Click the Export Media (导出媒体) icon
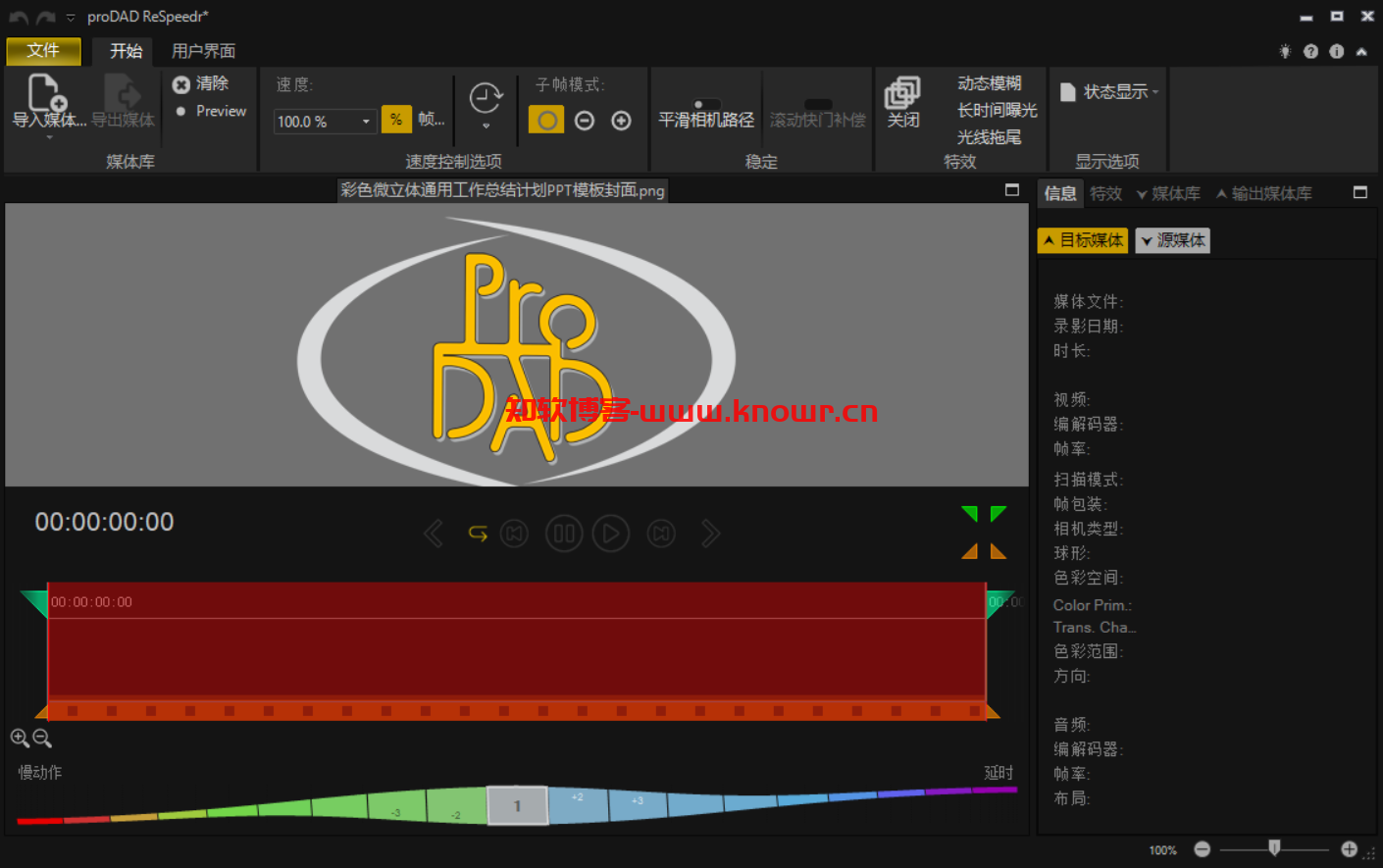This screenshot has height=868, width=1383. coord(124,94)
